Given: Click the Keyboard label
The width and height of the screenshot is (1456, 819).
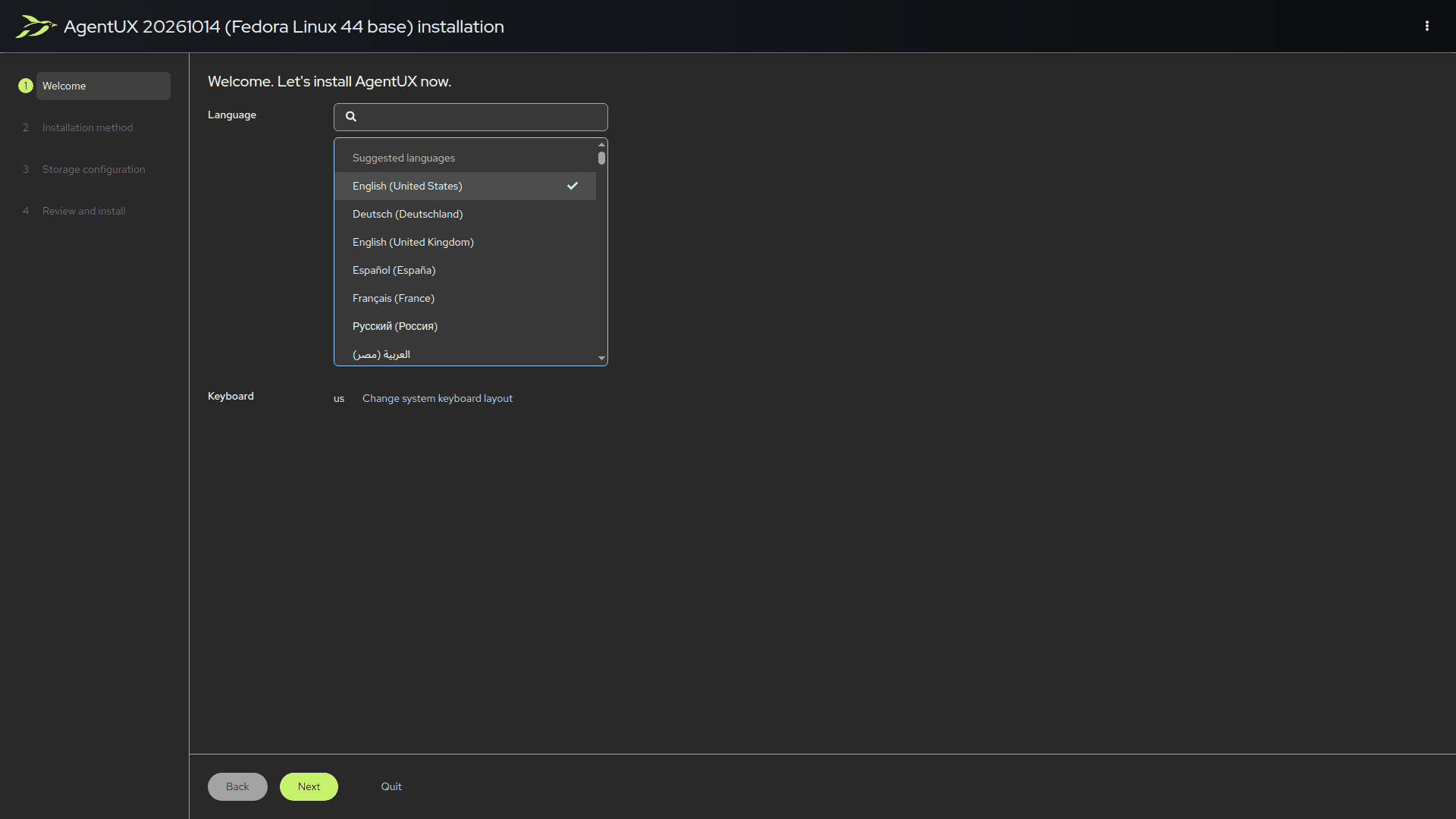Looking at the screenshot, I should [231, 396].
